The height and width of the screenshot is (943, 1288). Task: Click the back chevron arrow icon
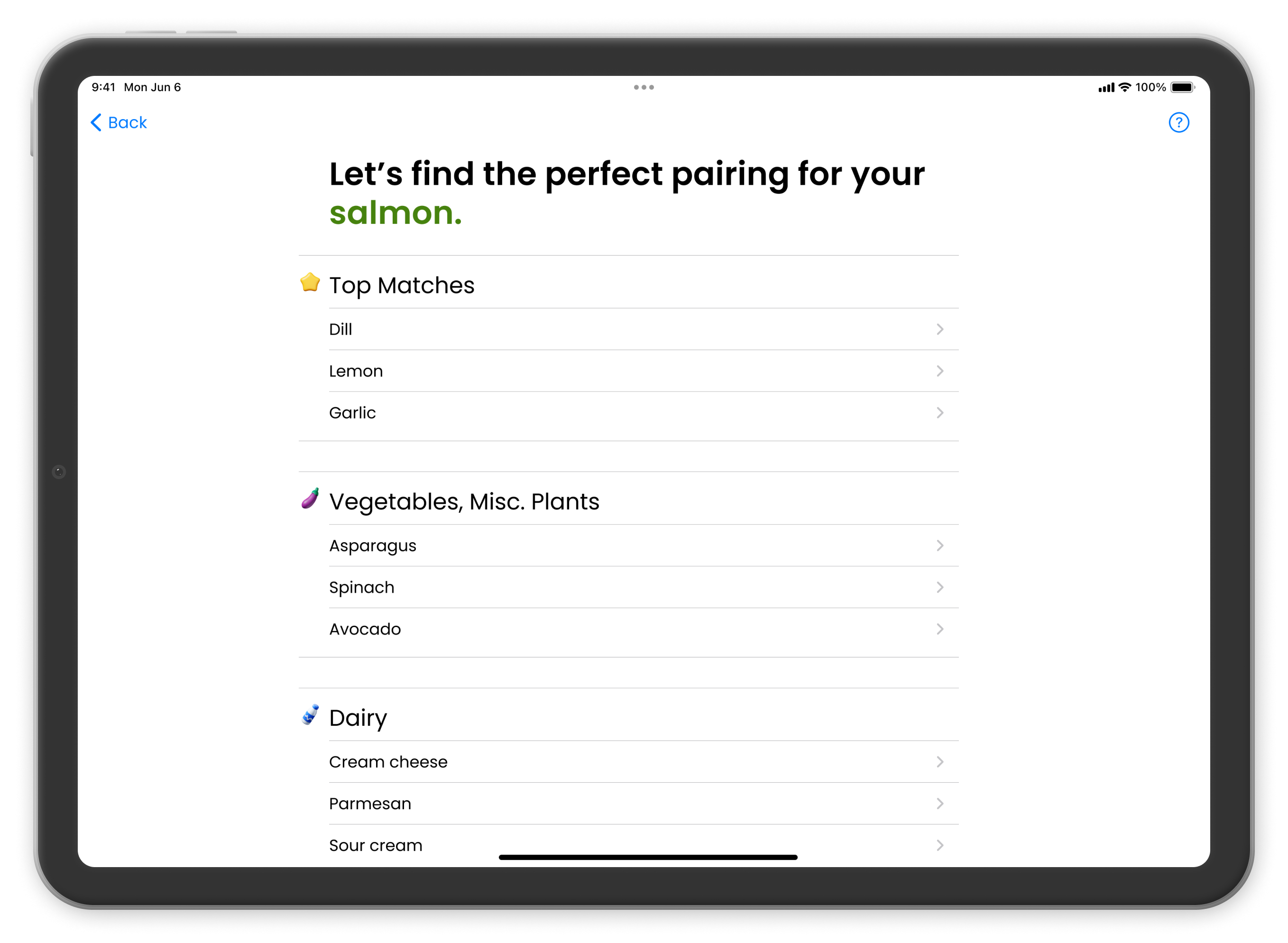click(97, 123)
